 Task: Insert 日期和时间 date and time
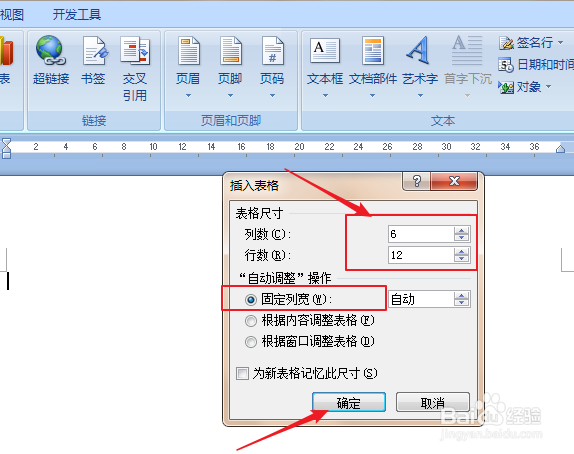(536, 65)
